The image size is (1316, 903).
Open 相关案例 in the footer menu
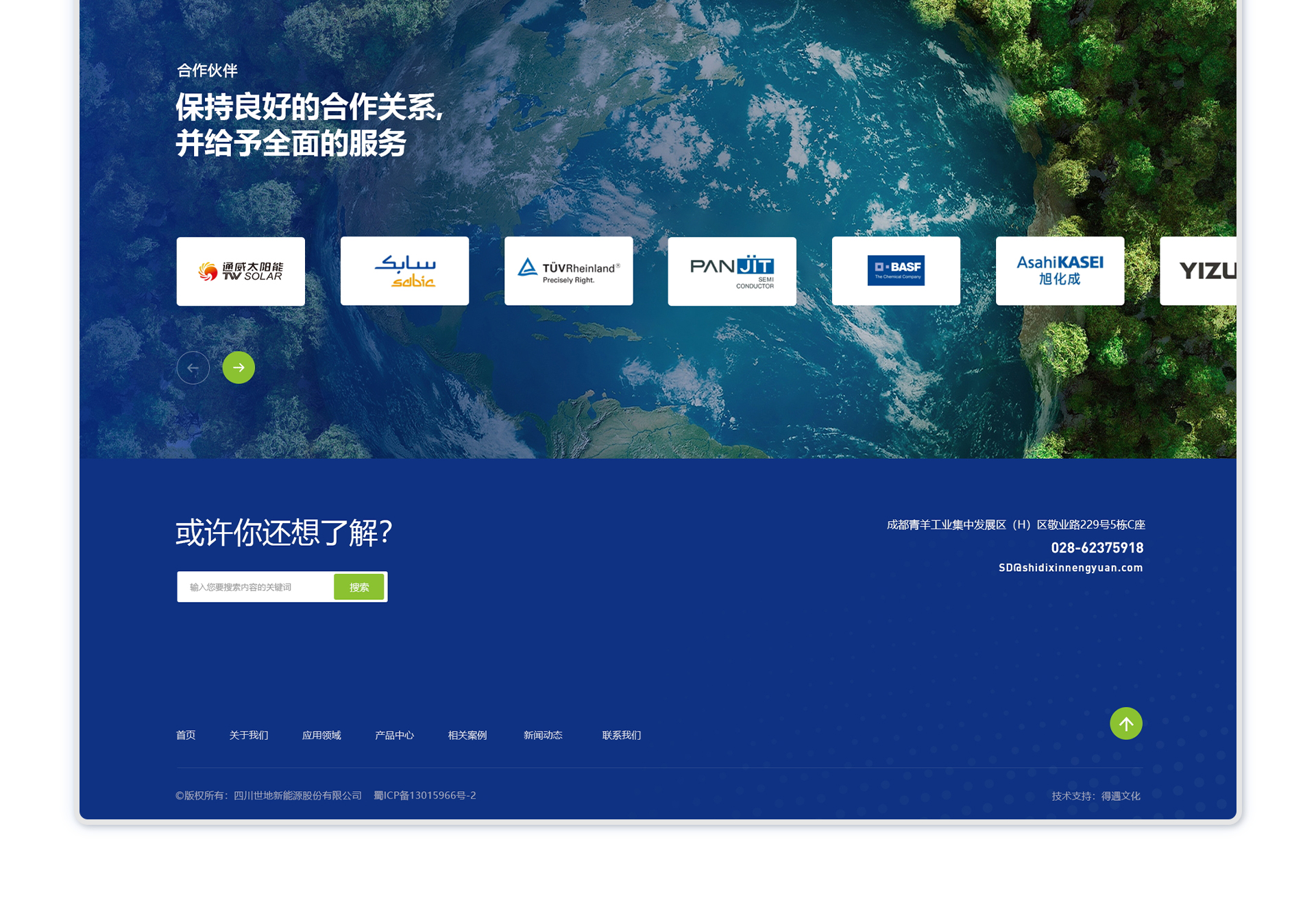(467, 735)
